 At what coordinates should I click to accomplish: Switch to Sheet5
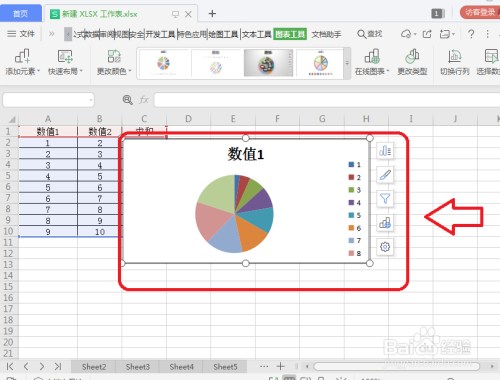pos(225,367)
